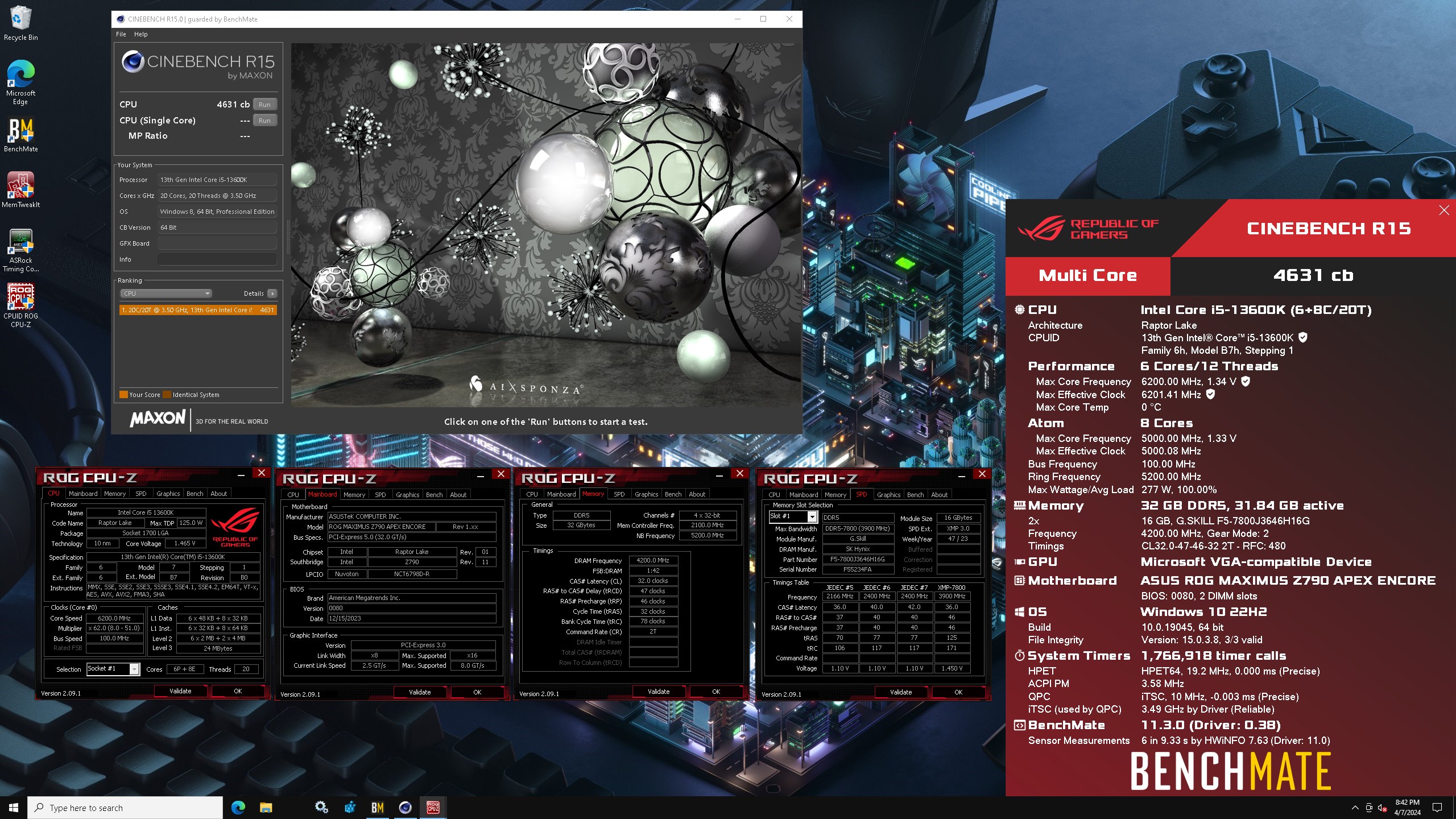
Task: Open the CPU ranking dropdown
Action: click(166, 293)
